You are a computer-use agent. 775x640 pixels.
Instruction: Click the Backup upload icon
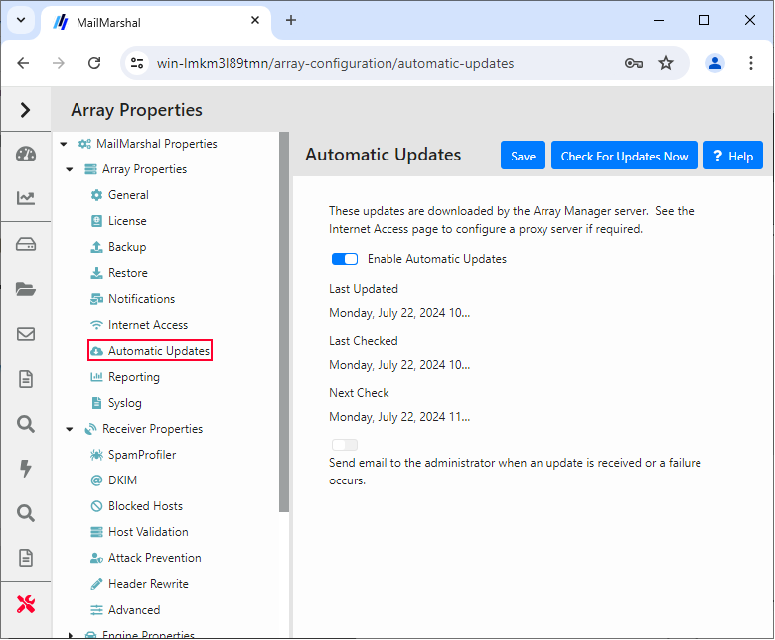96,247
